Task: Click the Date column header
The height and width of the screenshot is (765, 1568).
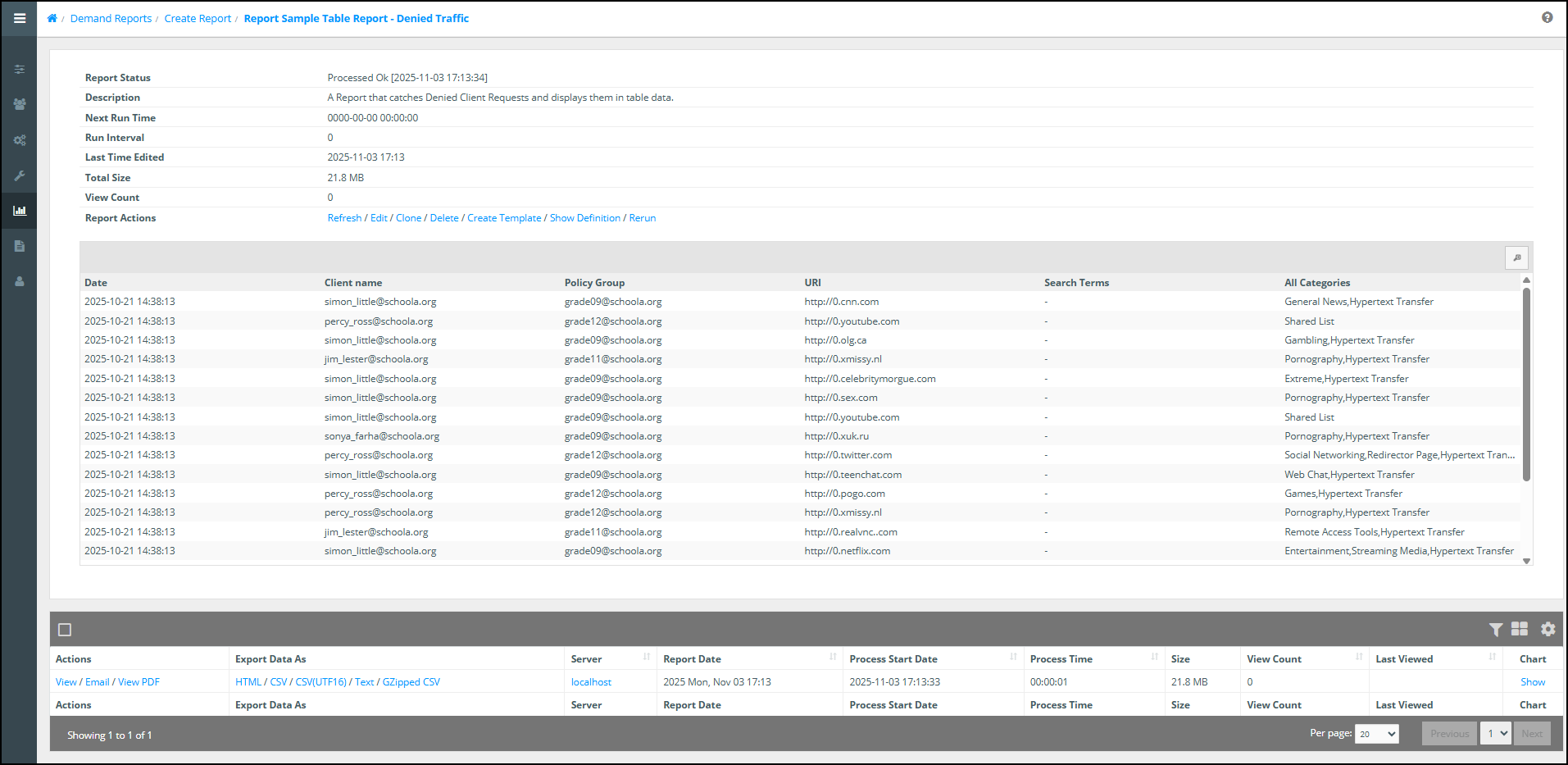Action: tap(96, 283)
